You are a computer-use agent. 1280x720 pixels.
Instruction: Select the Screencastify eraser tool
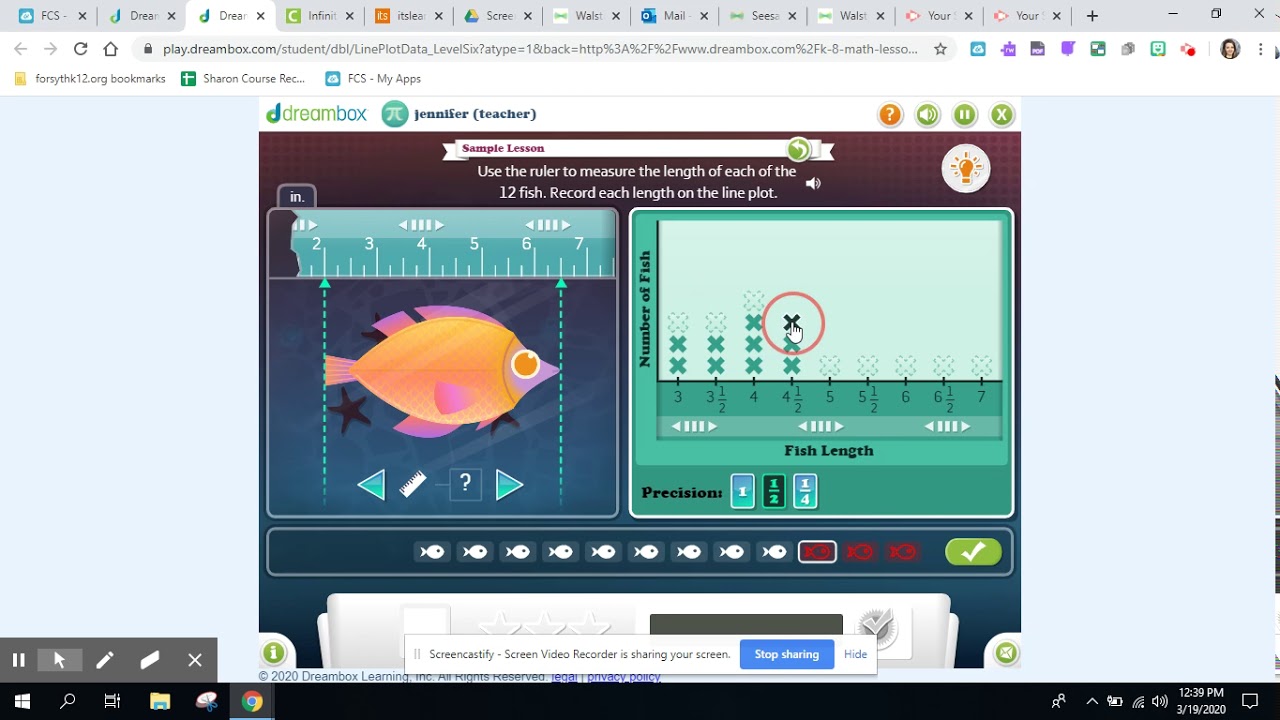[x=150, y=660]
